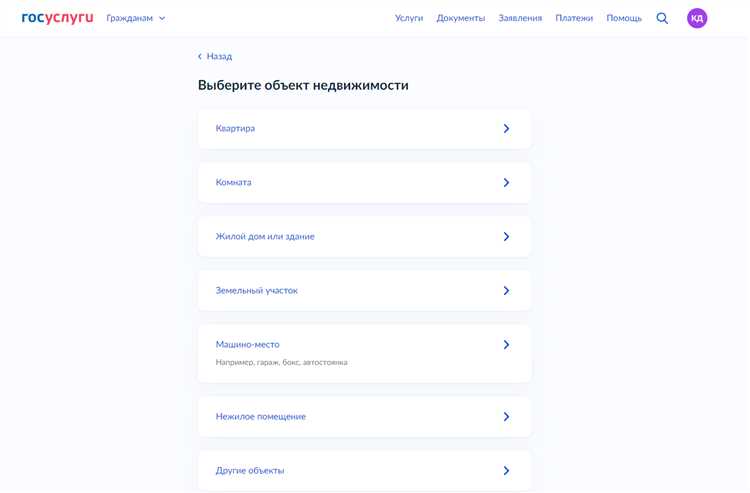Screen dimensions: 750x493
Task: Open the Госуслуги logo home link
Action: point(57,18)
